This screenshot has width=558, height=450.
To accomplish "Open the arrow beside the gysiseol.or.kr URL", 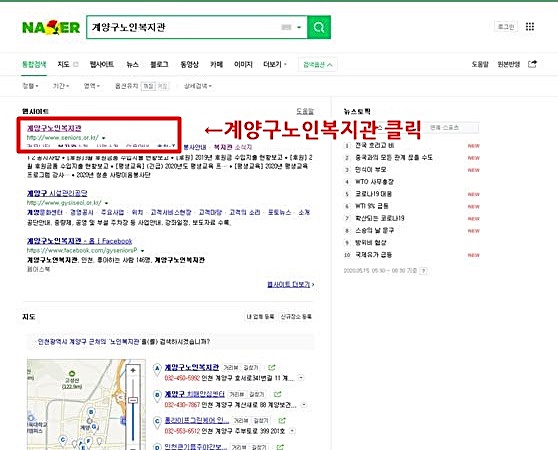I will 106,203.
